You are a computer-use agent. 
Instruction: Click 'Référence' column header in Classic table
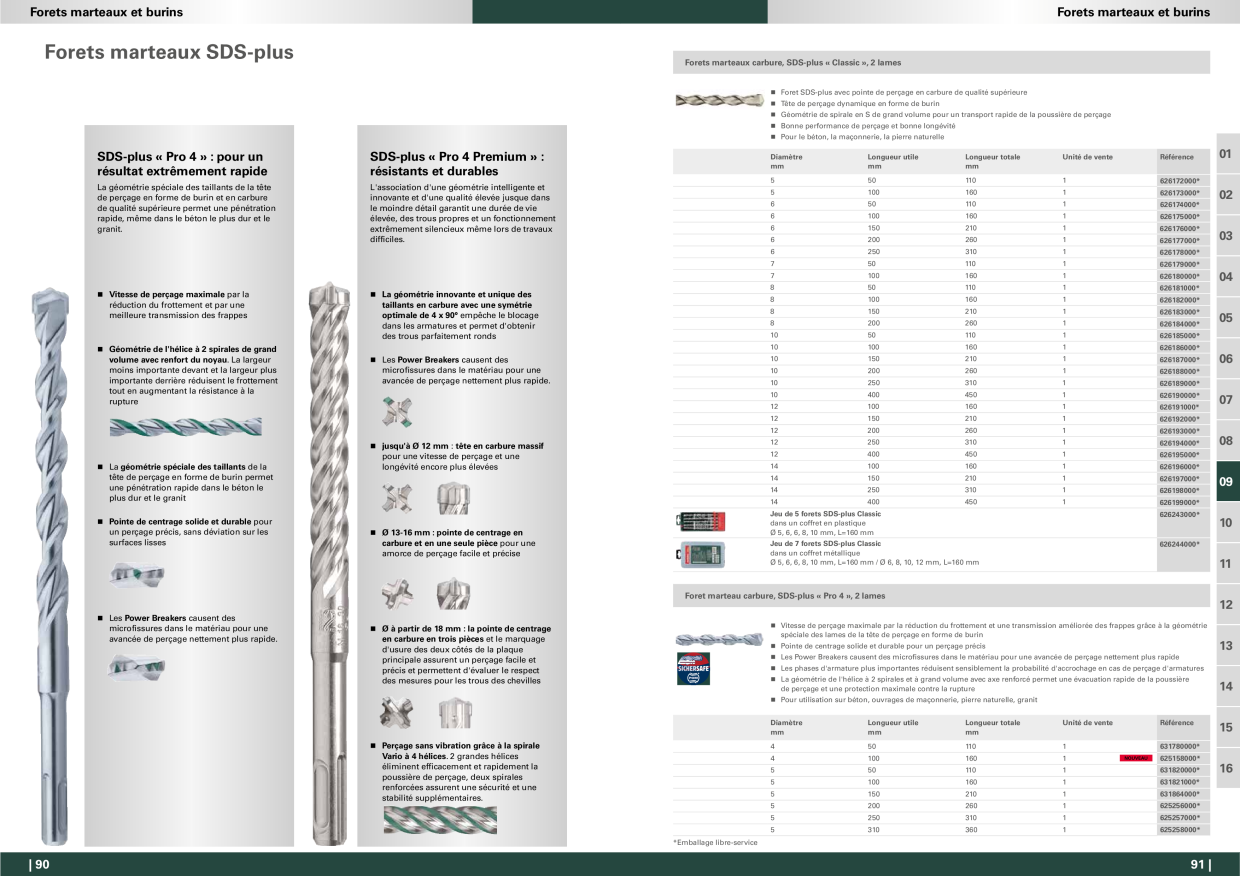[x=1176, y=157]
